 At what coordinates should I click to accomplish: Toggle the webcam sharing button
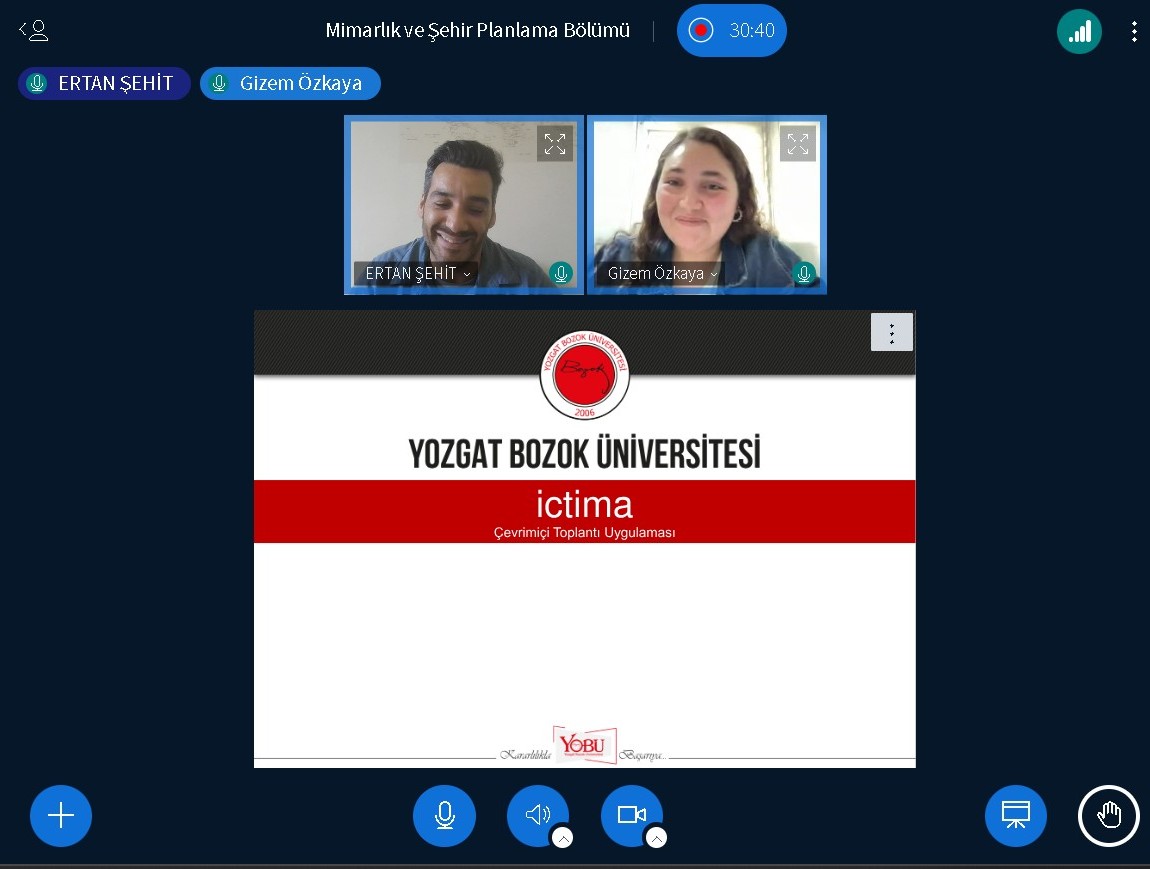point(630,814)
